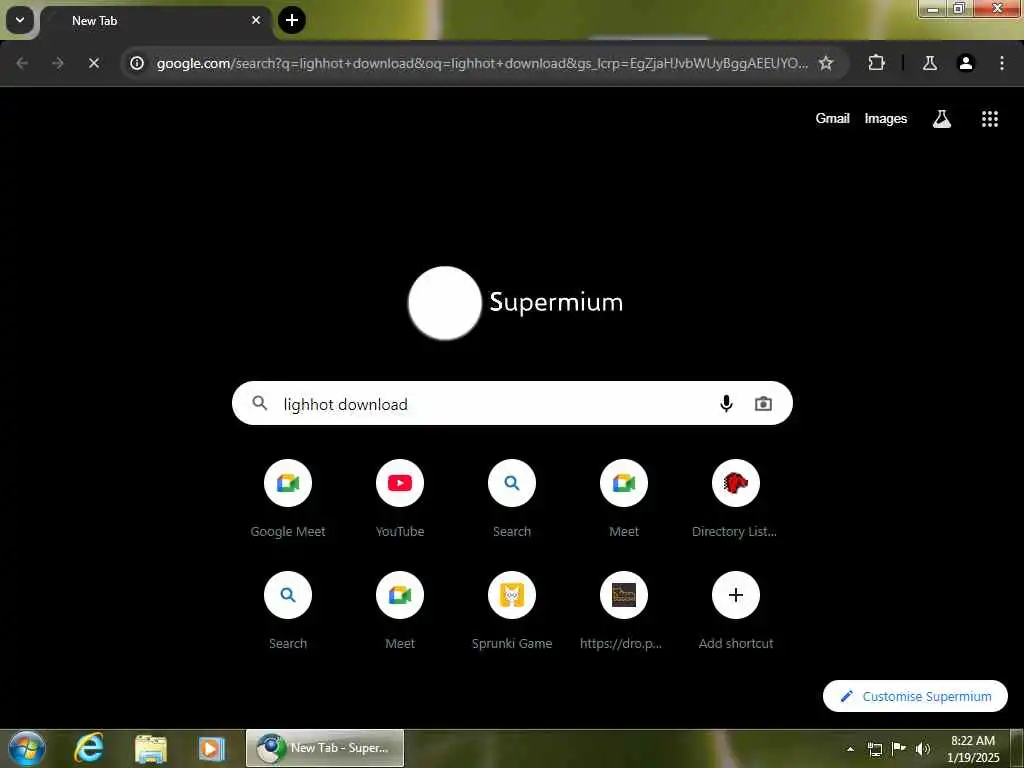
Task: Open the YouTube shortcut
Action: tap(400, 498)
